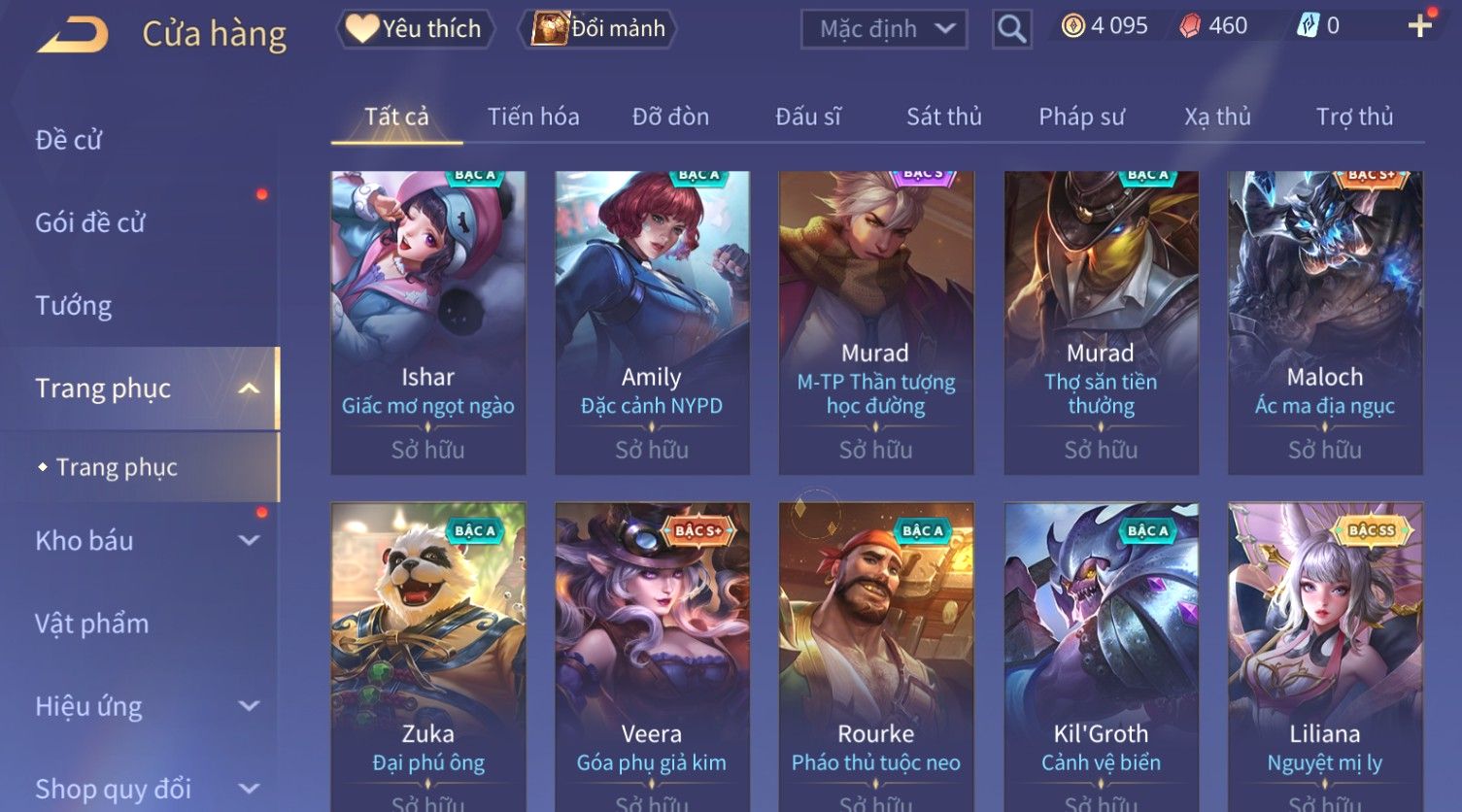Expand the Hiệu ứng sidebar section

pyautogui.click(x=250, y=706)
